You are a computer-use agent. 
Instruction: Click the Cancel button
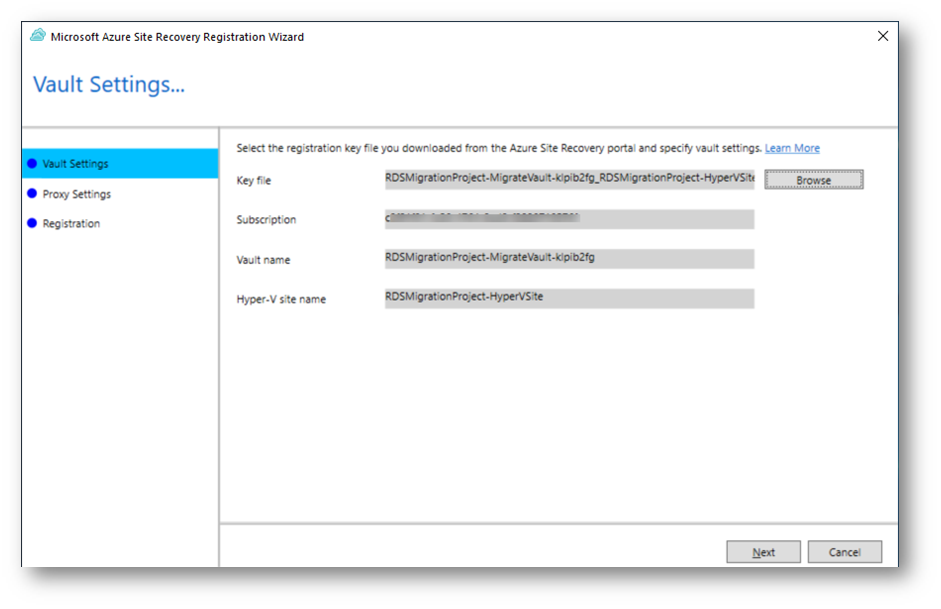point(844,551)
